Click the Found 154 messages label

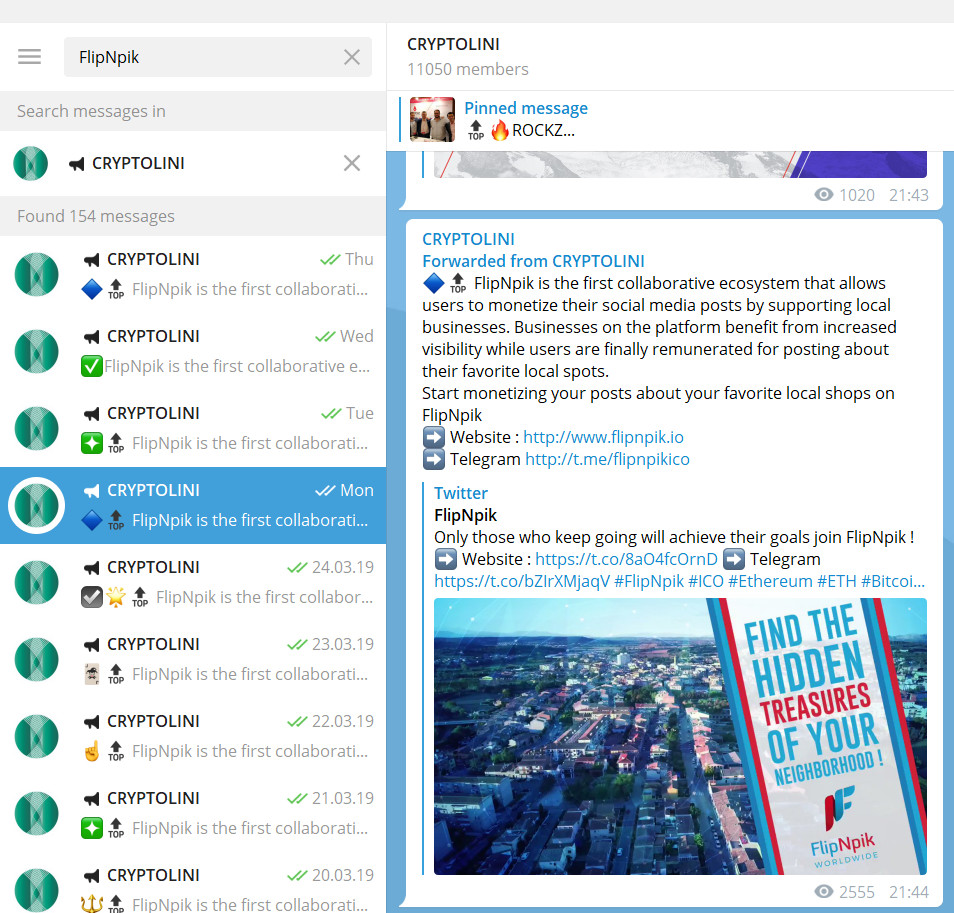96,216
